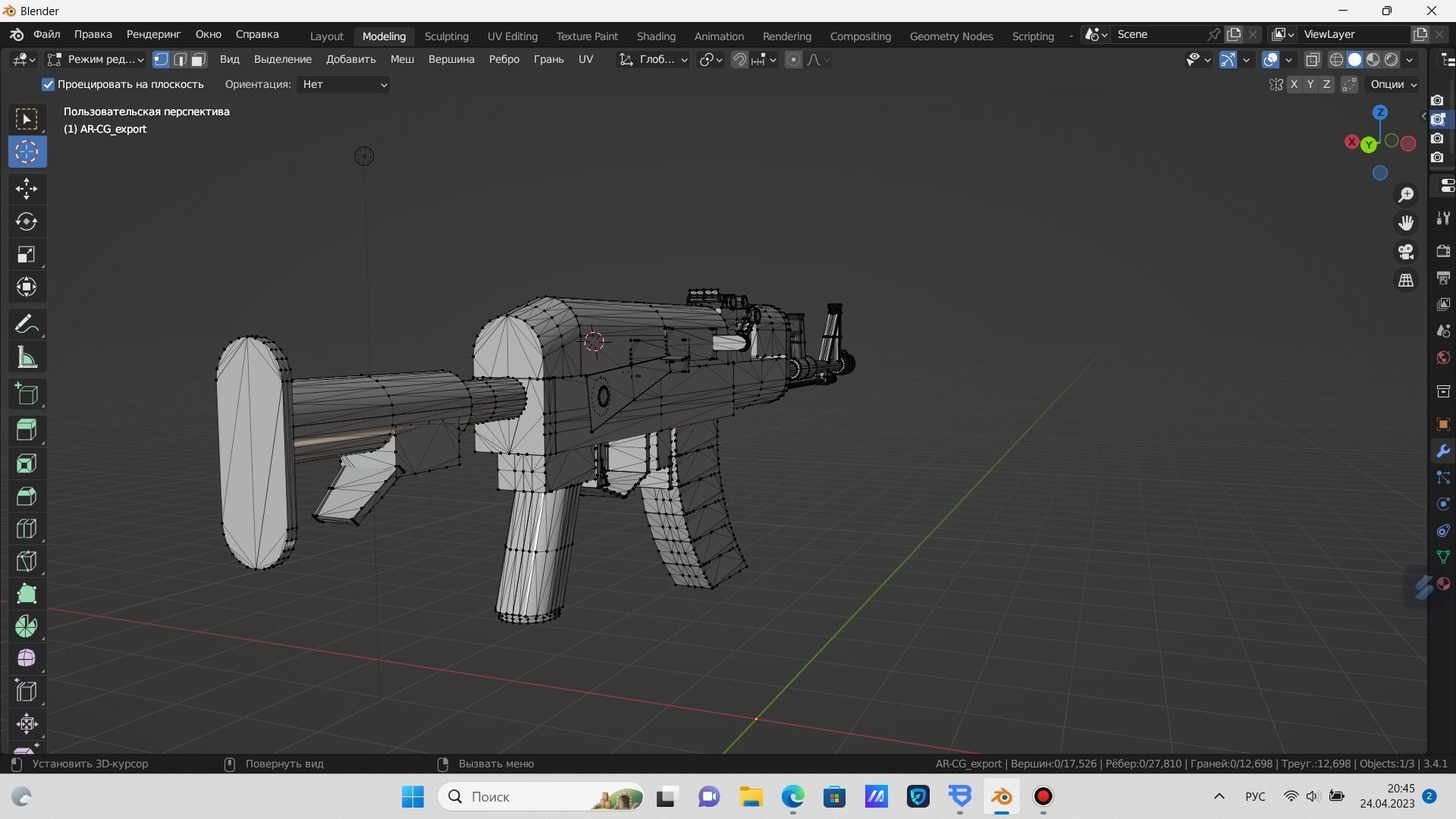Screen dimensions: 1456x819
Task: Toggle snapping magnet icon
Action: point(739,59)
